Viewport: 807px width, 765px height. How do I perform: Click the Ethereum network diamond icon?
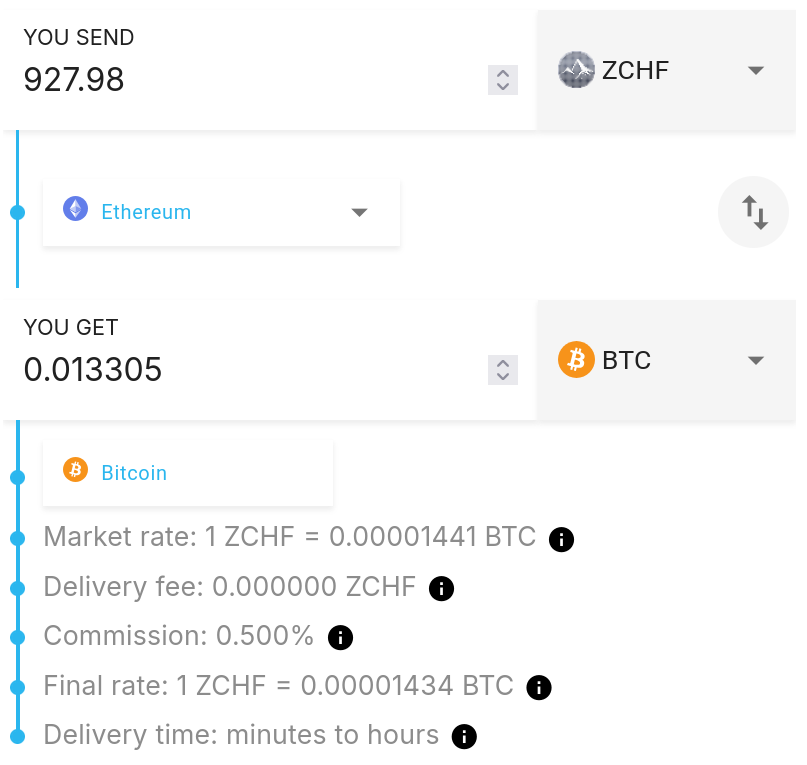[75, 209]
